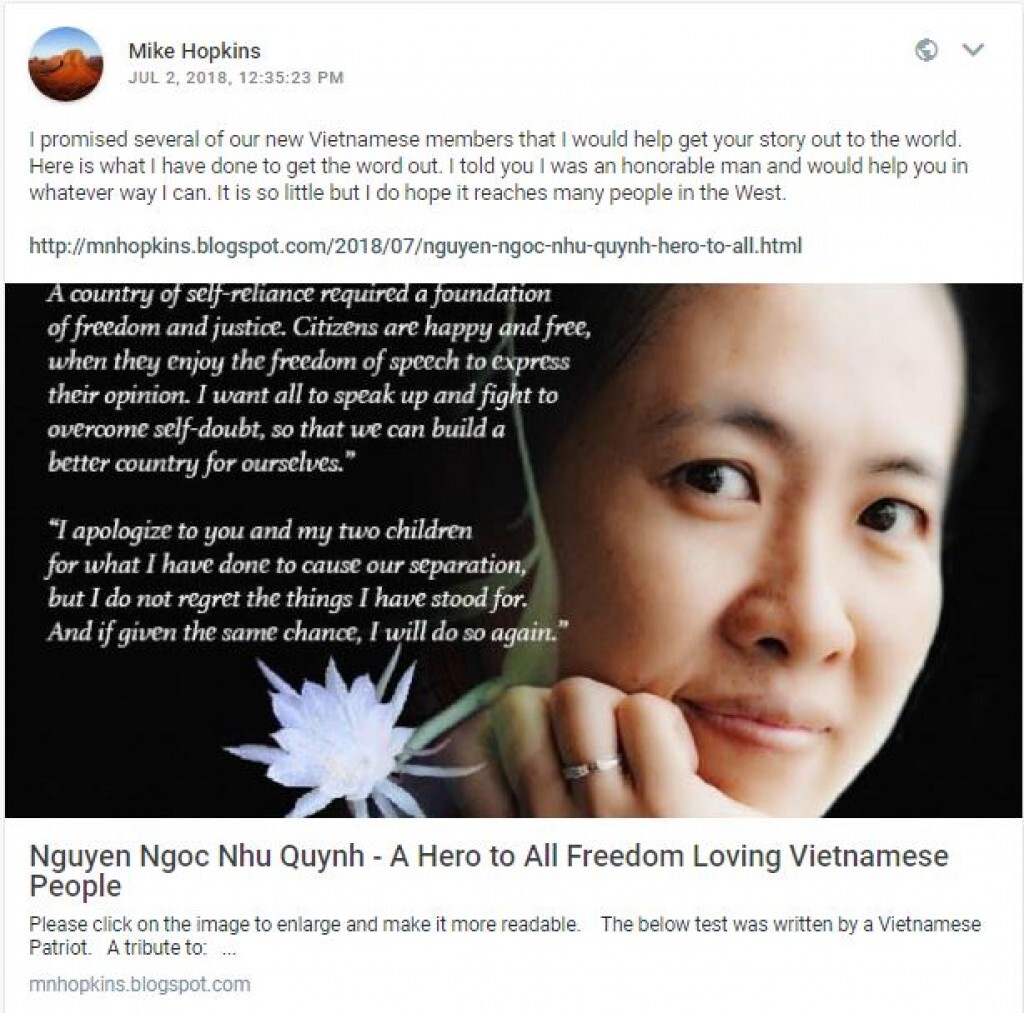Image resolution: width=1024 pixels, height=1013 pixels.
Task: Click the white flower in the preview image
Action: pyautogui.click(x=340, y=732)
